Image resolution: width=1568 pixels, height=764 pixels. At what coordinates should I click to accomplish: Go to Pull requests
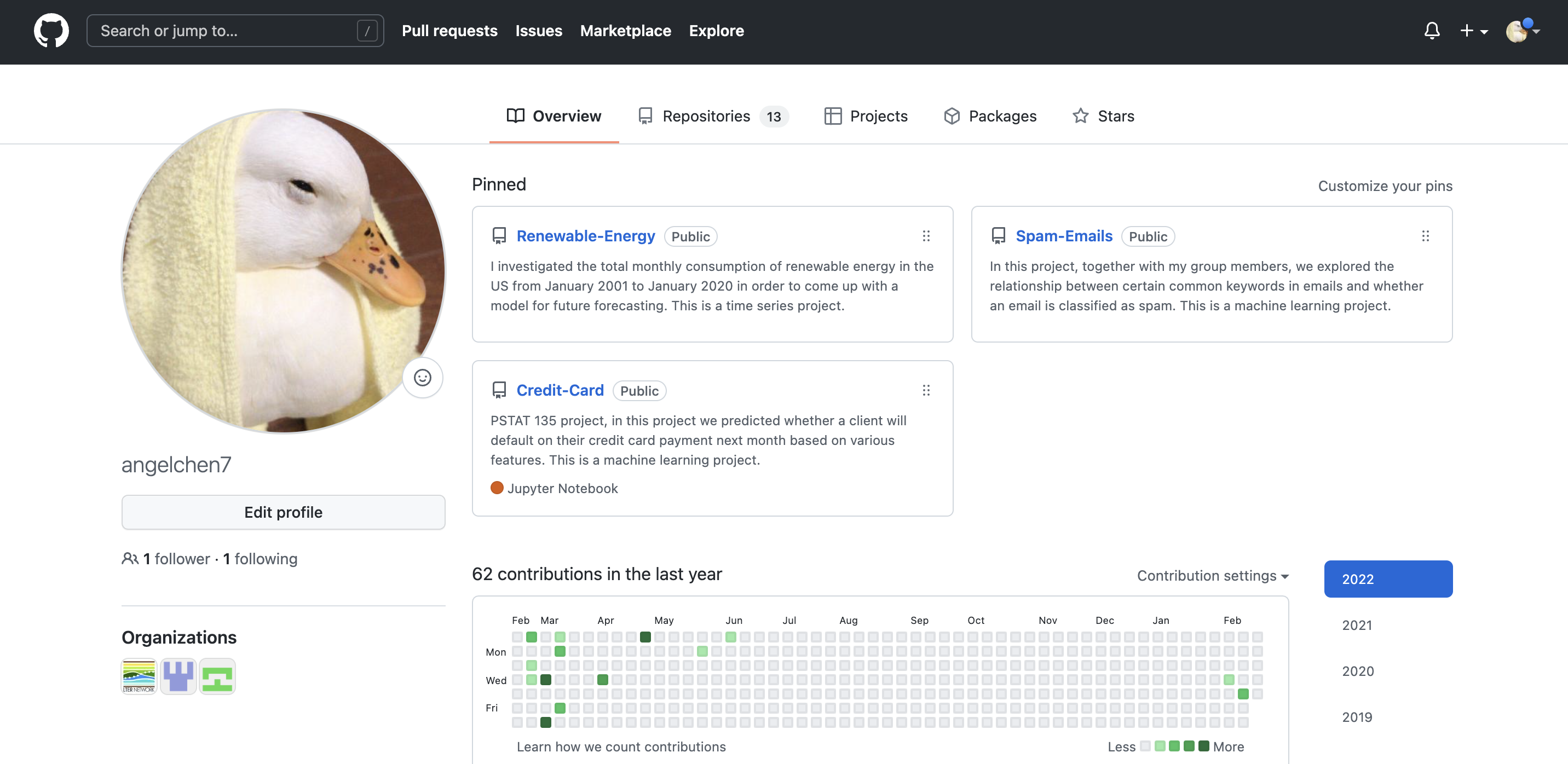(449, 31)
